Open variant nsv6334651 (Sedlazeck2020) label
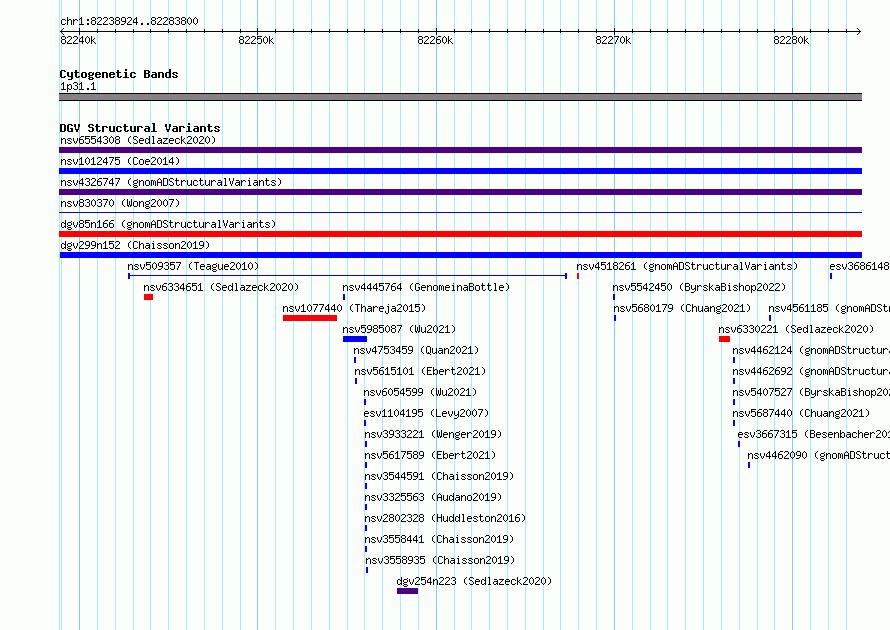890x630 pixels. [x=221, y=287]
